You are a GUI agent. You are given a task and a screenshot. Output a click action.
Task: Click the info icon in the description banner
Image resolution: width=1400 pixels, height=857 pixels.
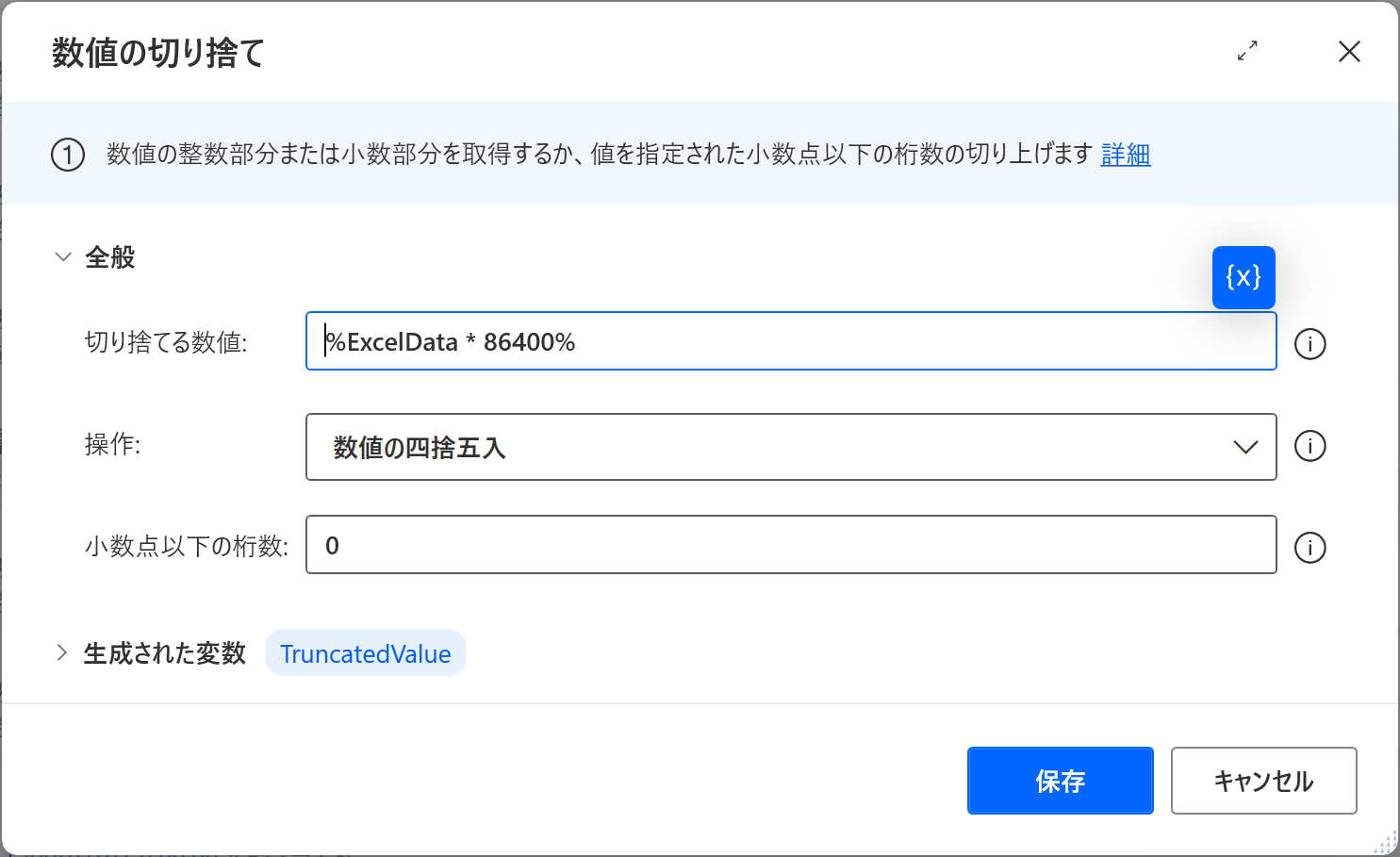[68, 155]
